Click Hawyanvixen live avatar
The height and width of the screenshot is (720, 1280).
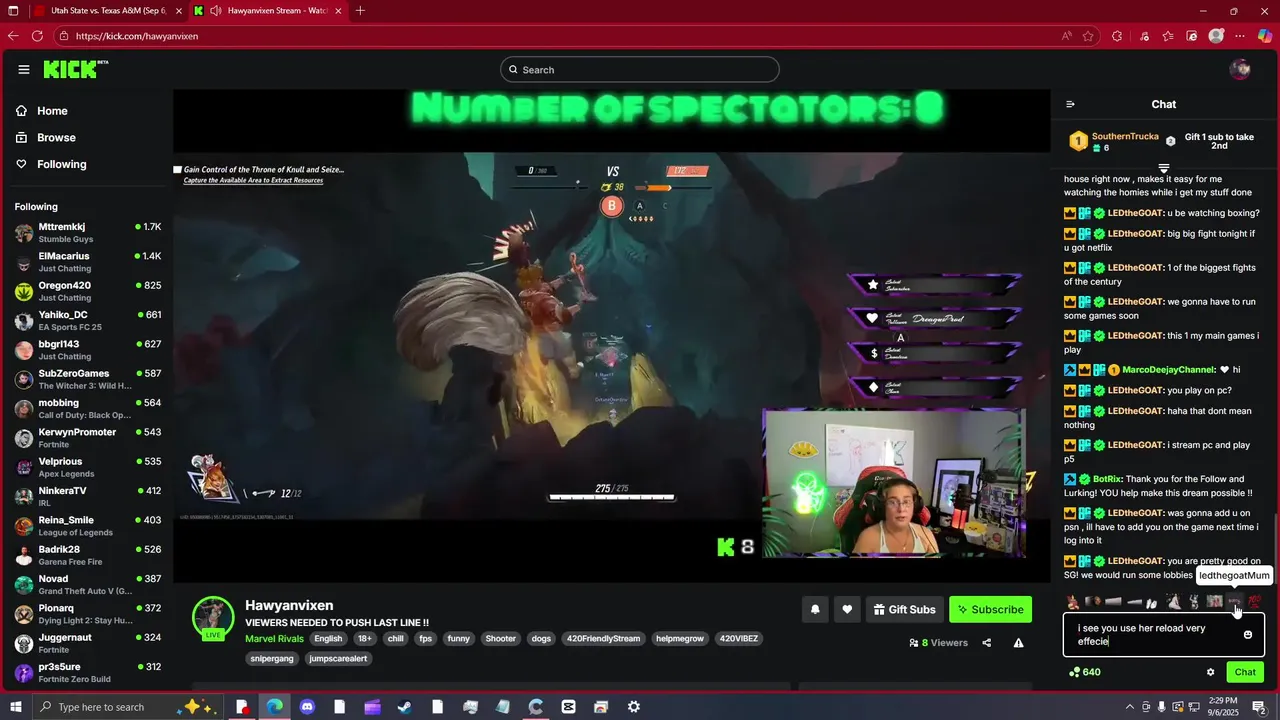(x=213, y=619)
